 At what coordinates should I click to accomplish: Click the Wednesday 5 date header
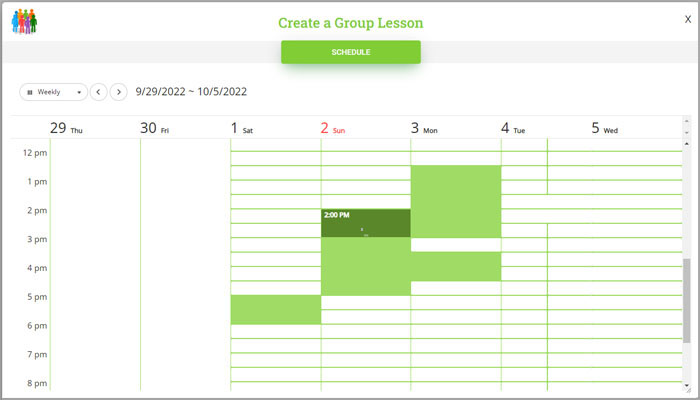(x=605, y=128)
